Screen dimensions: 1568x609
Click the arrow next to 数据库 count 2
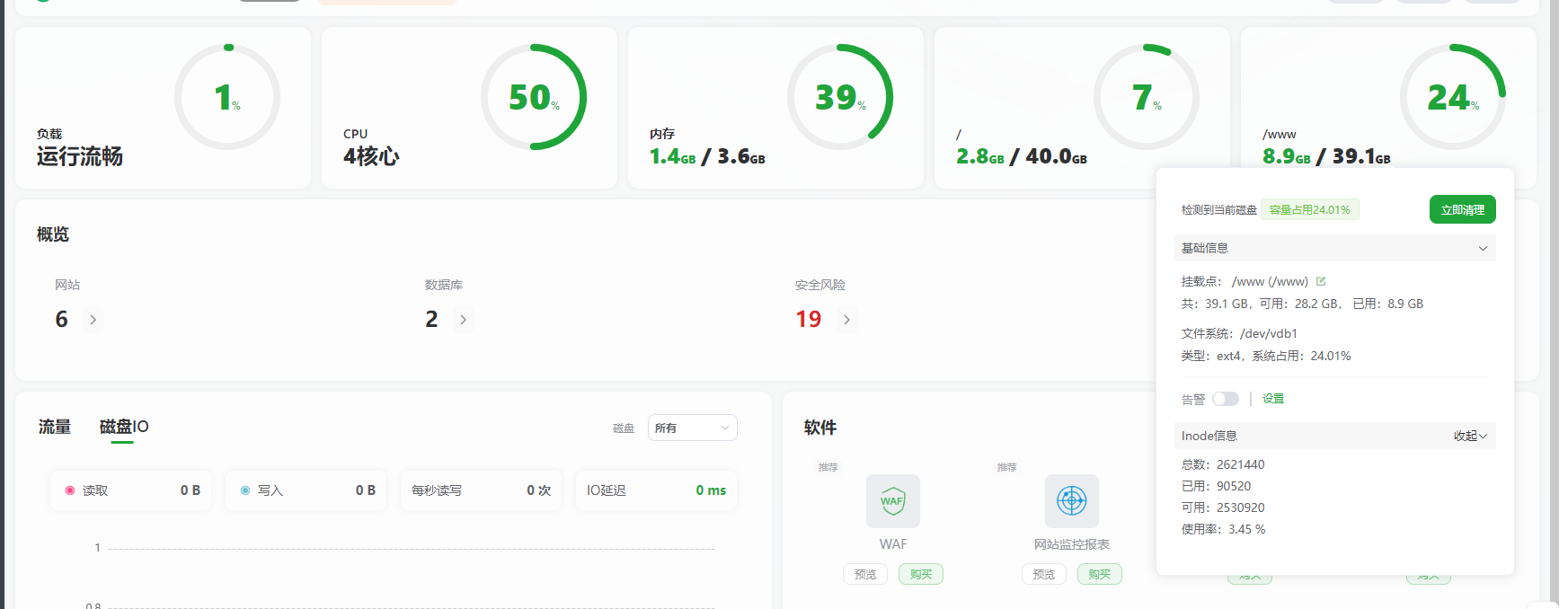tap(463, 320)
